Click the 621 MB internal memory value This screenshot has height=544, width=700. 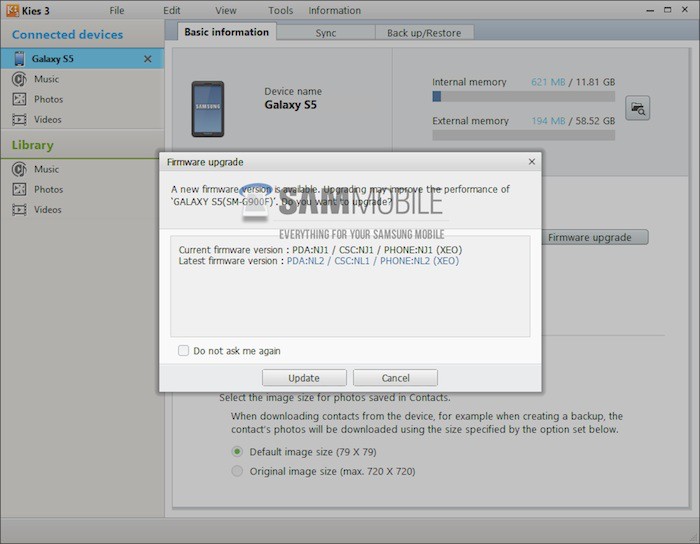(548, 82)
